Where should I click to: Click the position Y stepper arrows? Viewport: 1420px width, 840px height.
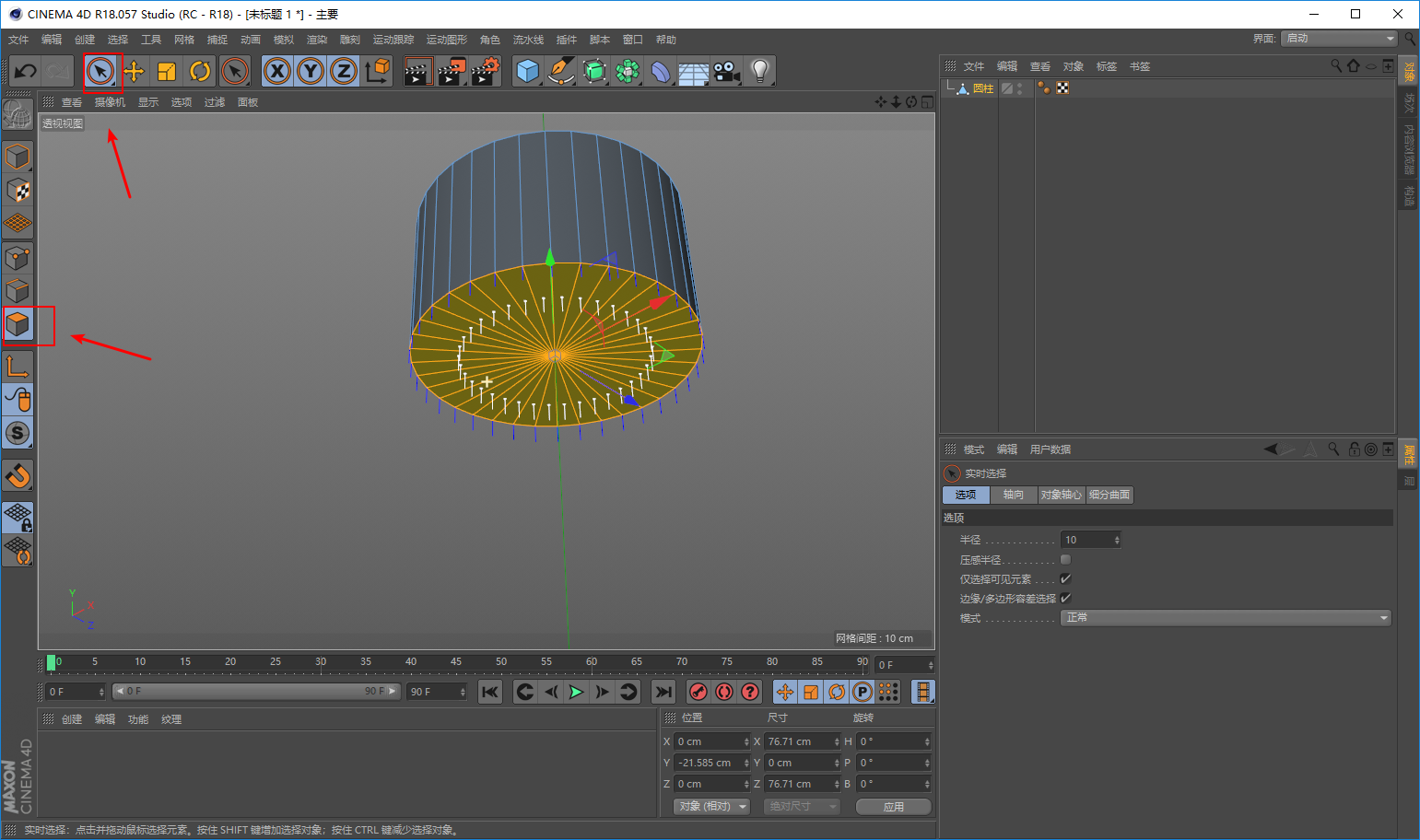pos(746,763)
